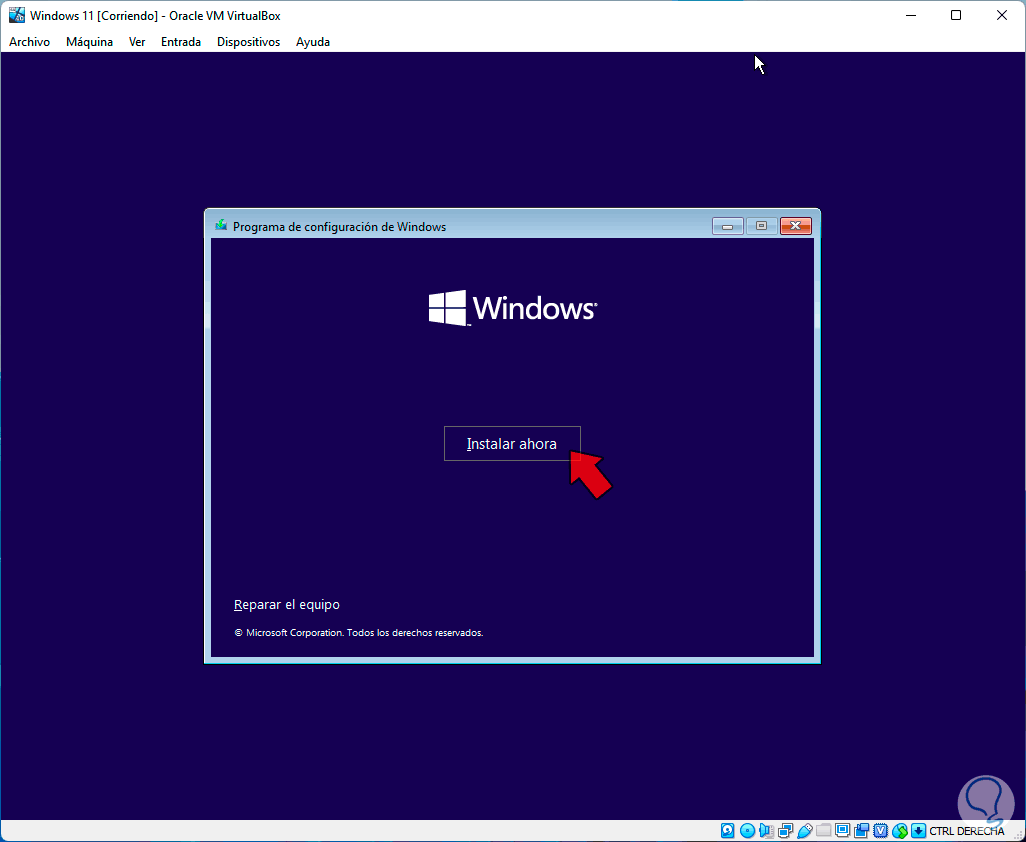Image resolution: width=1026 pixels, height=842 pixels.
Task: Click the Instalar ahora button
Action: (512, 444)
